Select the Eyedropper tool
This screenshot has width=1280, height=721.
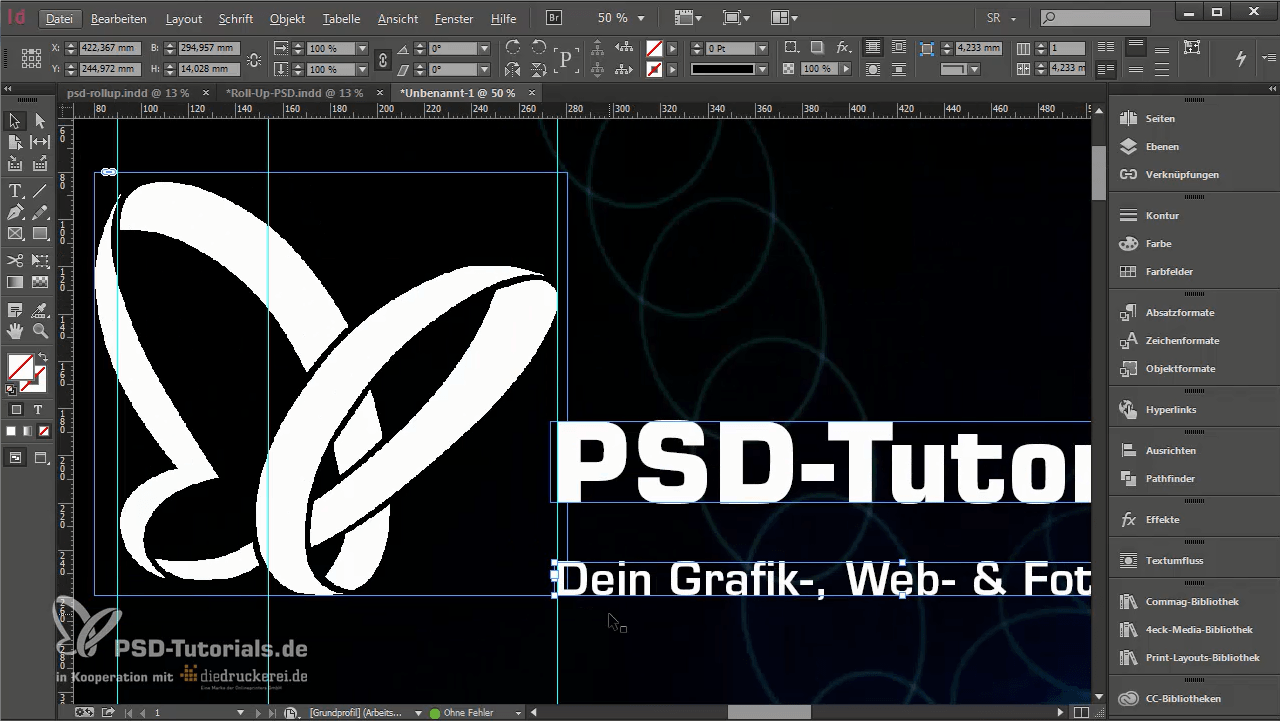40,310
